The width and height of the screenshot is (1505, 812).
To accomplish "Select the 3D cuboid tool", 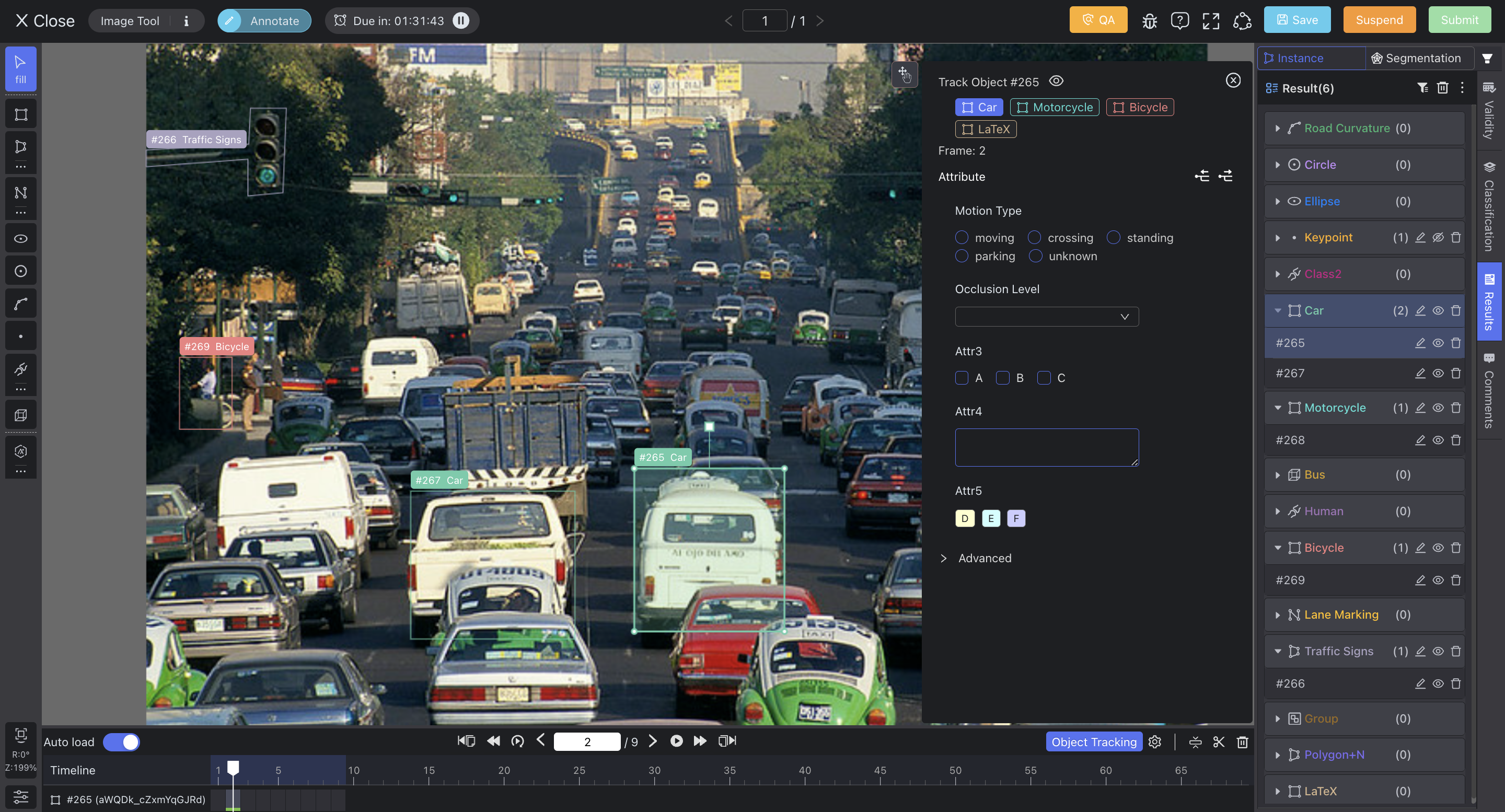I will tap(20, 415).
